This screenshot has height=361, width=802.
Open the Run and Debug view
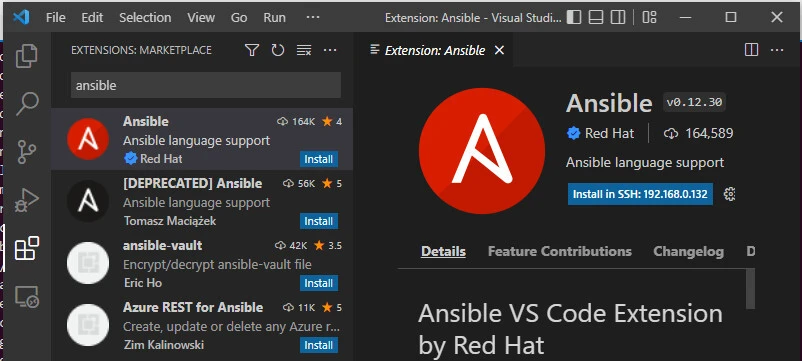[27, 200]
